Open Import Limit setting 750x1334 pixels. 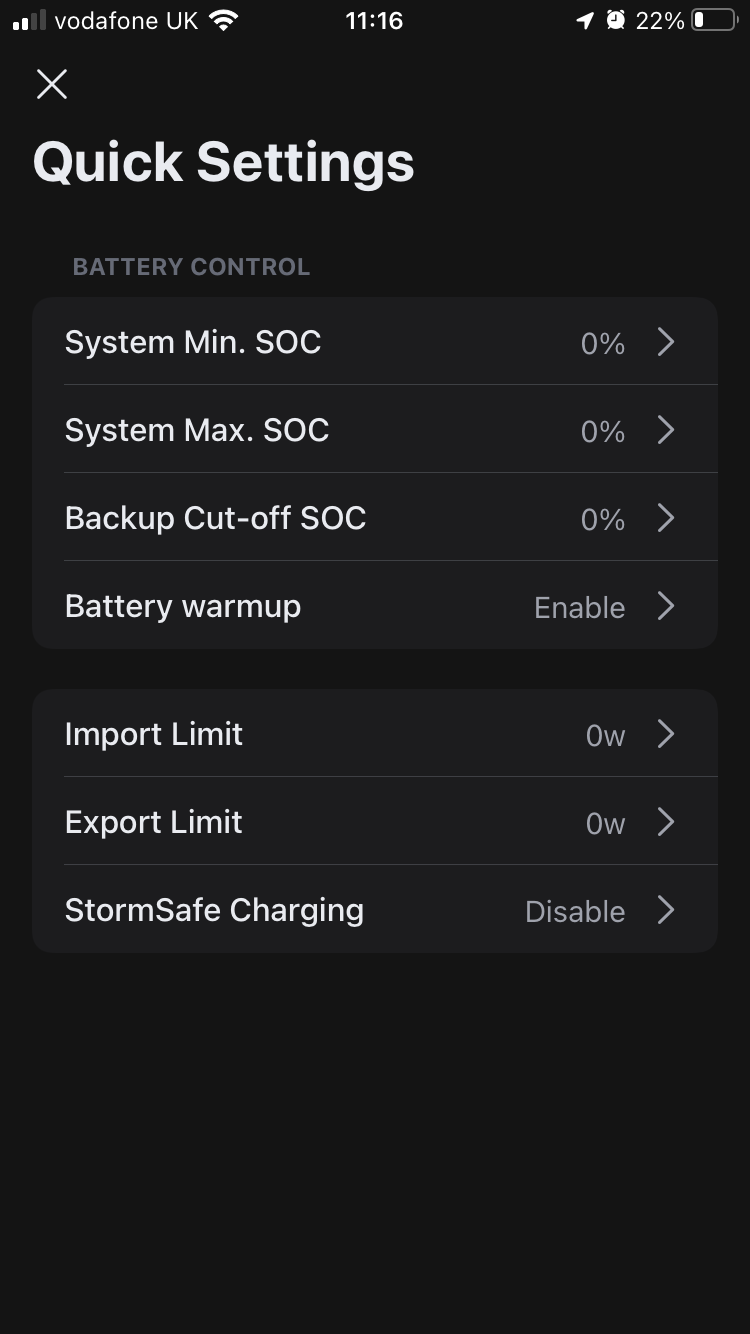click(x=154, y=734)
